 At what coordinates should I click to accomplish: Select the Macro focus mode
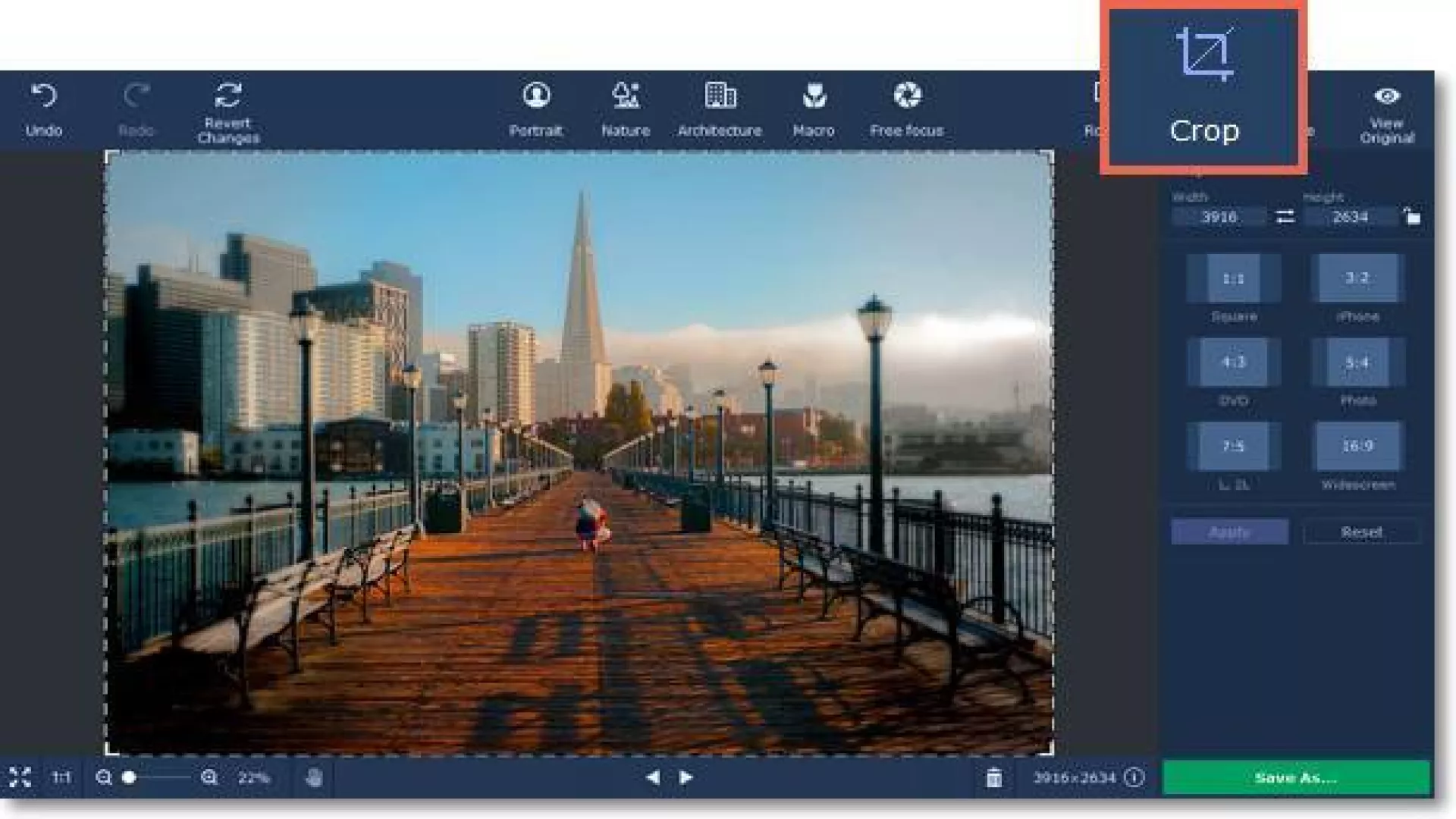(x=814, y=96)
